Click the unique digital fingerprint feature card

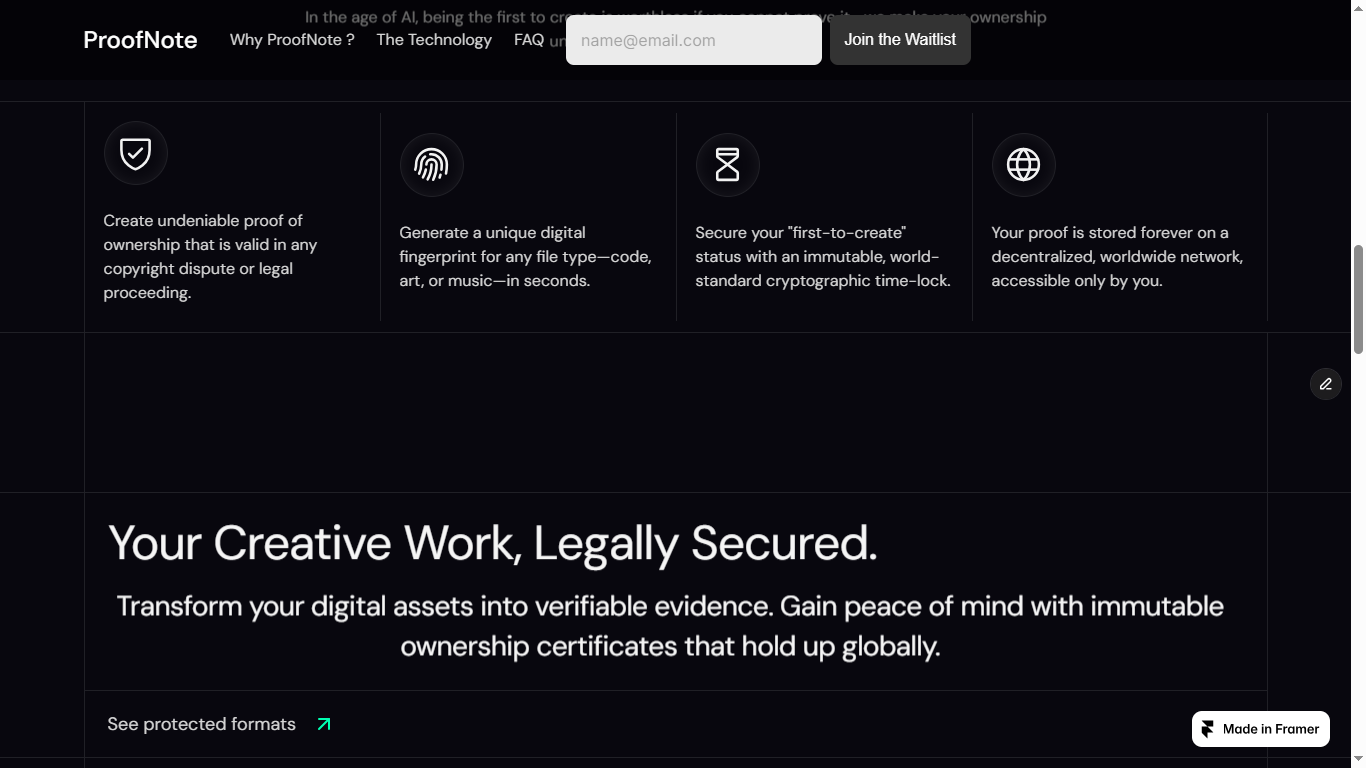pyautogui.click(x=527, y=216)
